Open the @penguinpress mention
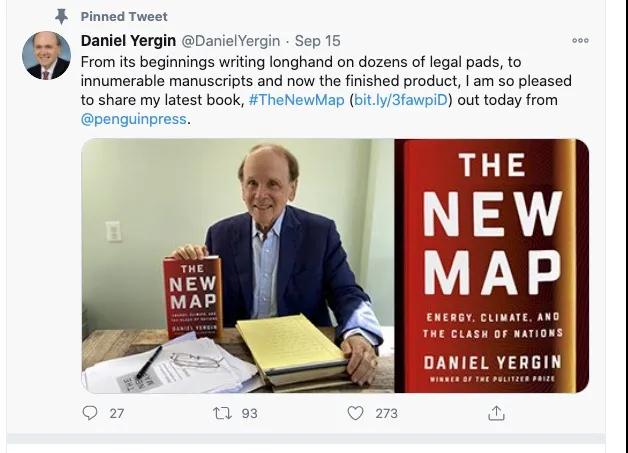Image resolution: width=628 pixels, height=453 pixels. coord(134,119)
